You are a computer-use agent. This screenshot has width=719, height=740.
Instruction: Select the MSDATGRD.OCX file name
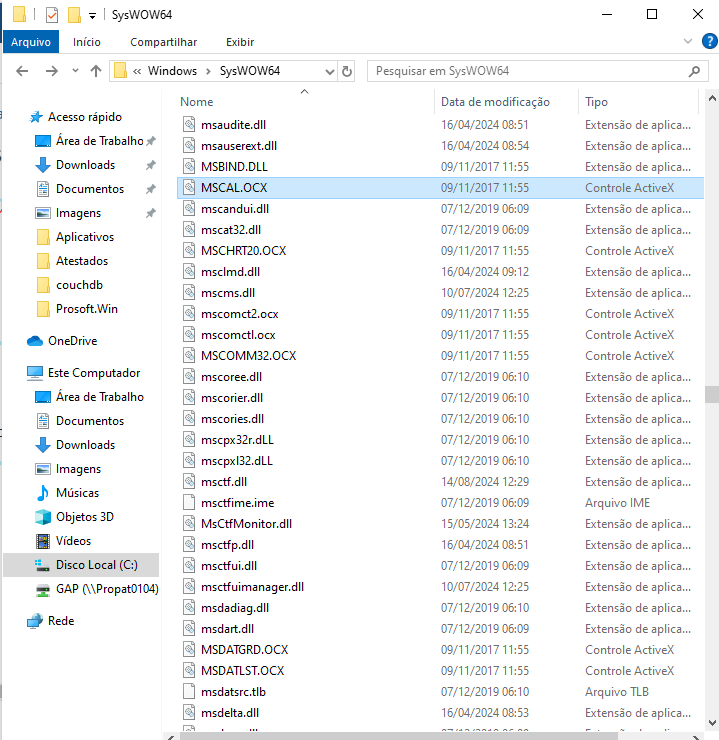(244, 650)
